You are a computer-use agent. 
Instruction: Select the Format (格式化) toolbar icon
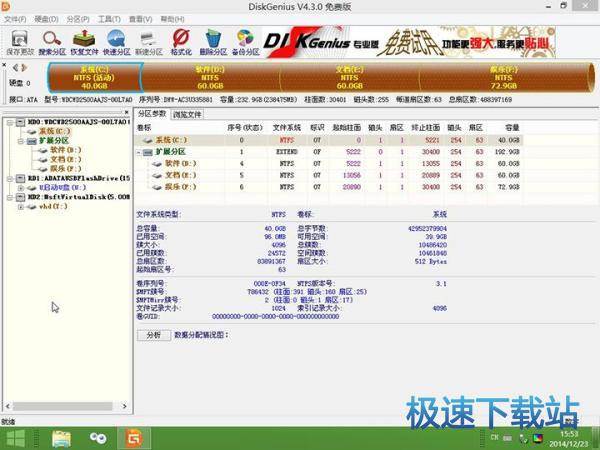point(181,42)
